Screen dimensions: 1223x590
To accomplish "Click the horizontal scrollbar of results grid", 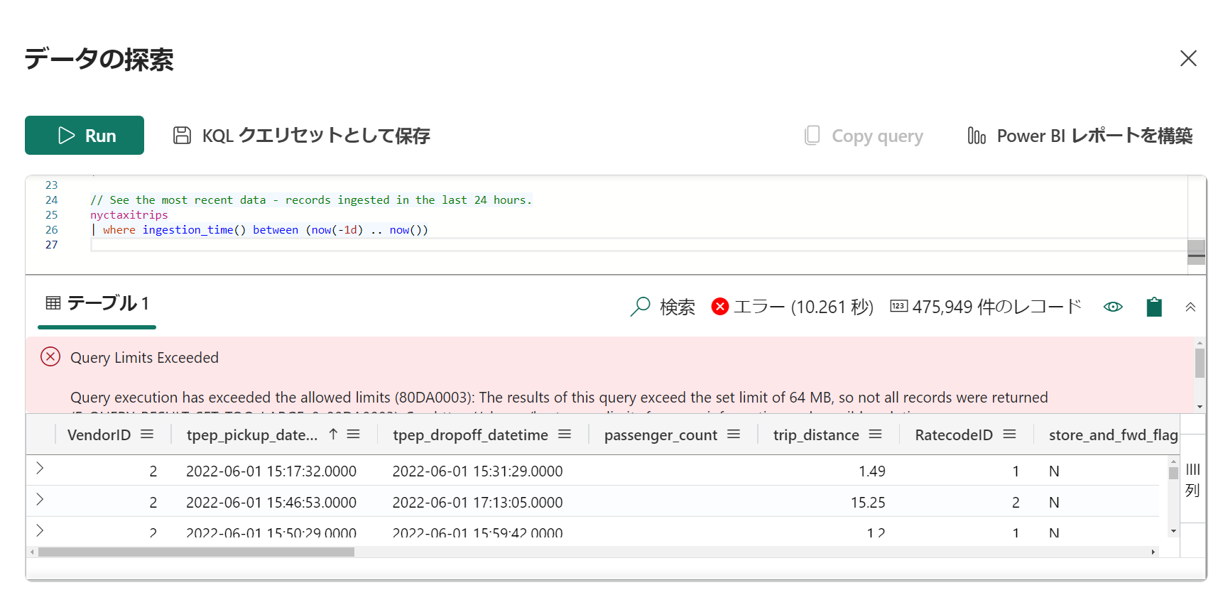I will 196,552.
